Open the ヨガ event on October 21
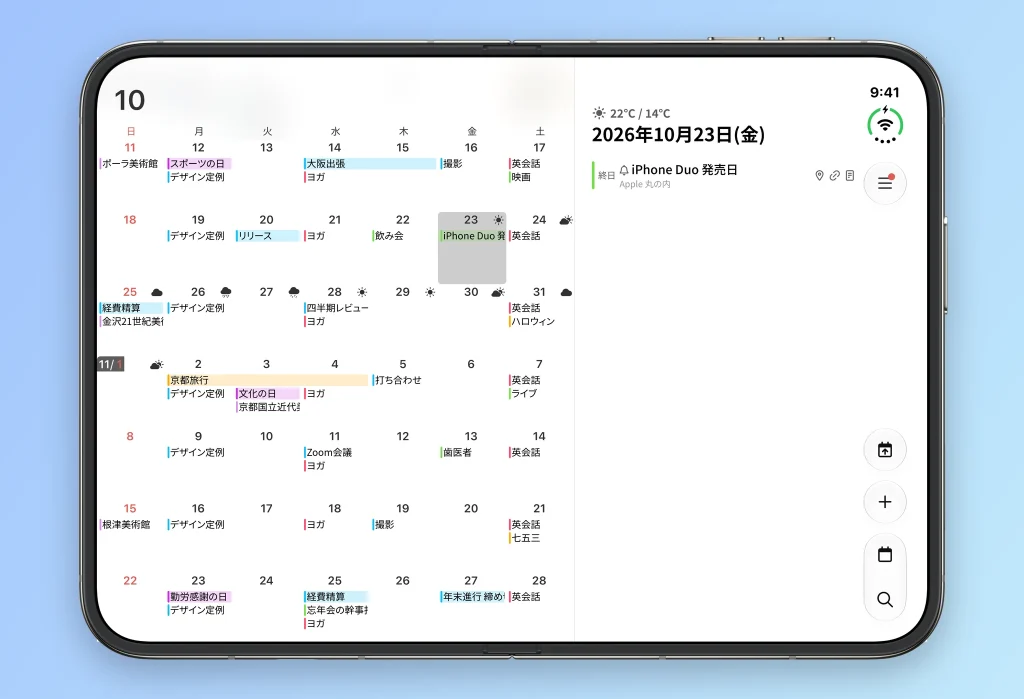Image resolution: width=1024 pixels, height=699 pixels. pyautogui.click(x=315, y=236)
